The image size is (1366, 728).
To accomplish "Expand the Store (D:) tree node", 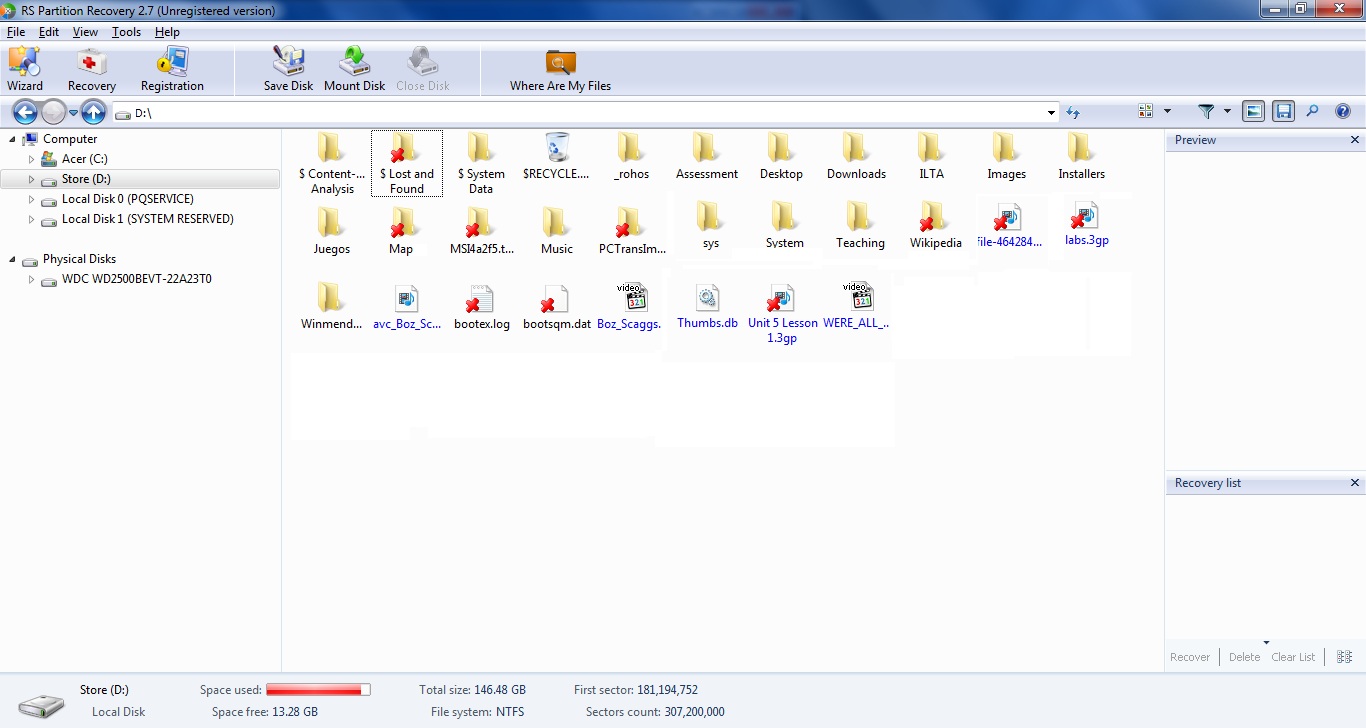I will (x=31, y=179).
